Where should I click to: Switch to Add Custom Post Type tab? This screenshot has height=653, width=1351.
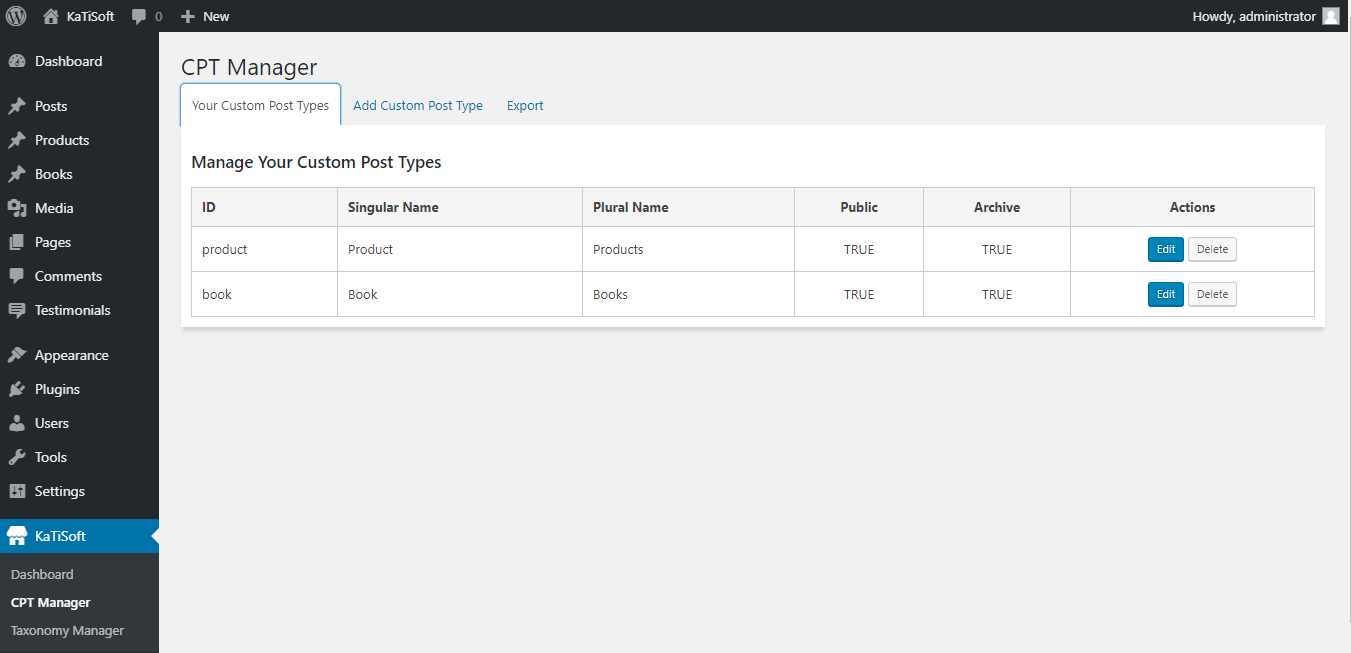coord(418,105)
